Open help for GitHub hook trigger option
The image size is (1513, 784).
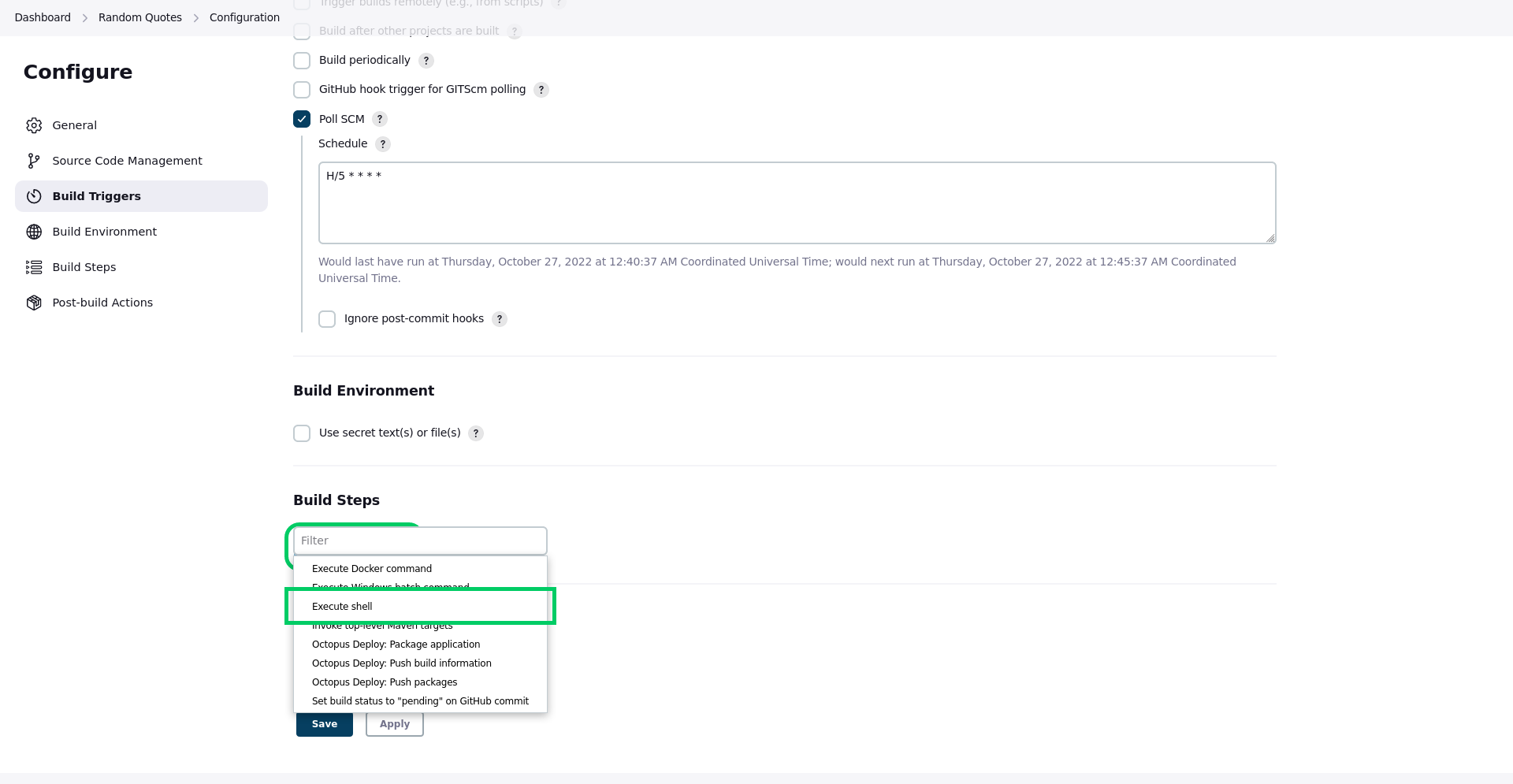[x=541, y=90]
